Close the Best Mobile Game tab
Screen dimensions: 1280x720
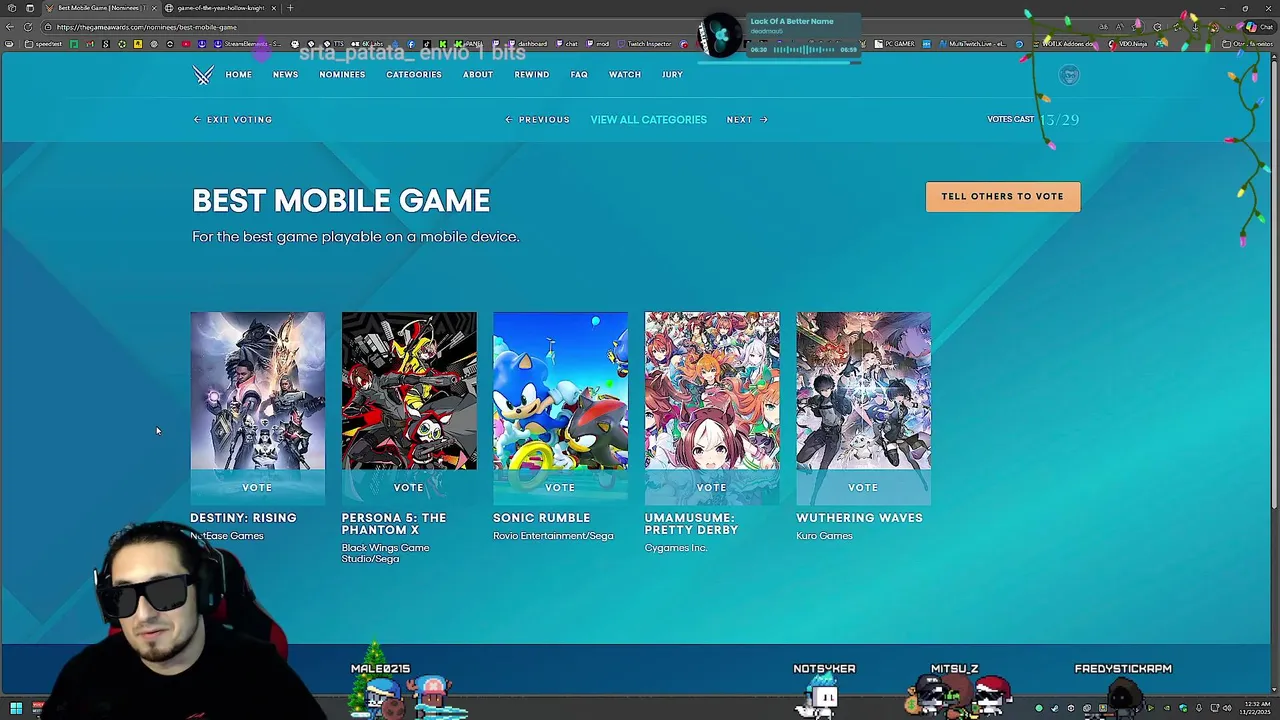(x=154, y=8)
